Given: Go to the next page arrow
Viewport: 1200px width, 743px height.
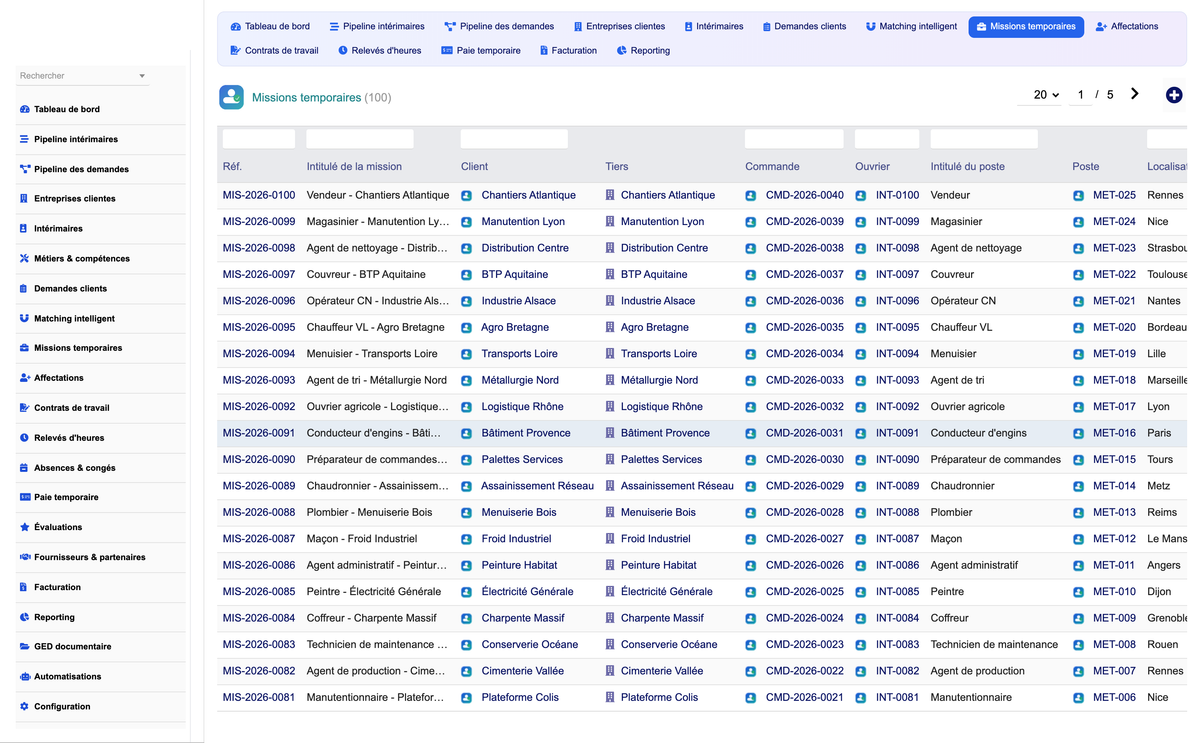Looking at the screenshot, I should pyautogui.click(x=1135, y=94).
